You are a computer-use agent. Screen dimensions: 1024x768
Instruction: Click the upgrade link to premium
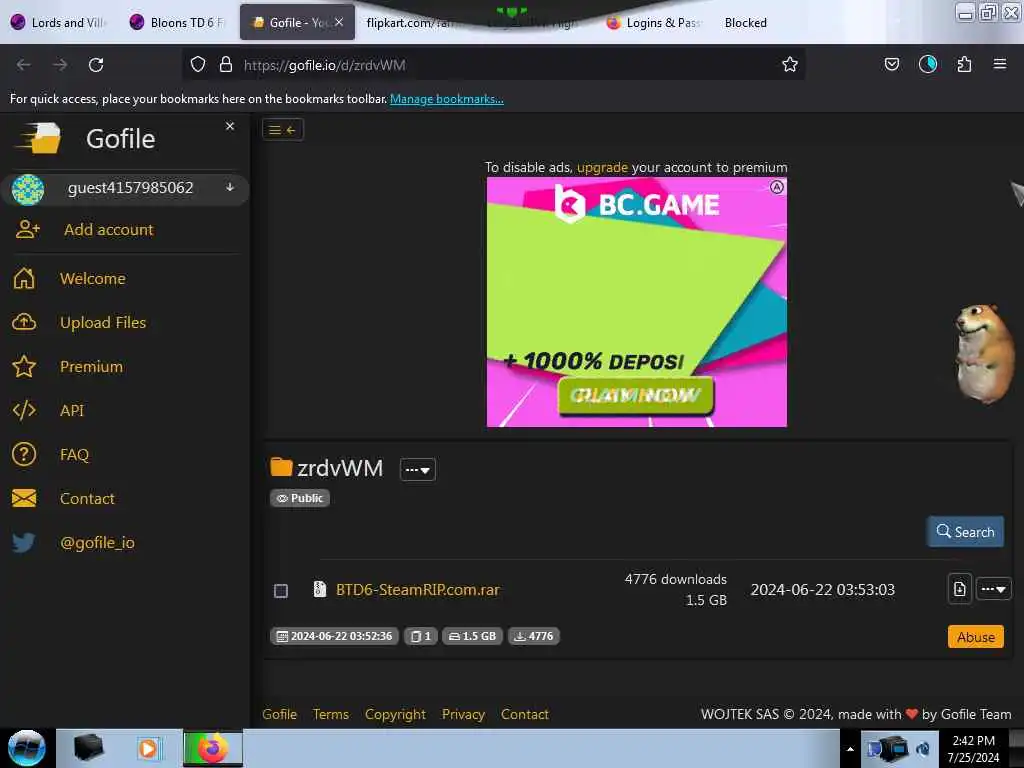coord(602,167)
